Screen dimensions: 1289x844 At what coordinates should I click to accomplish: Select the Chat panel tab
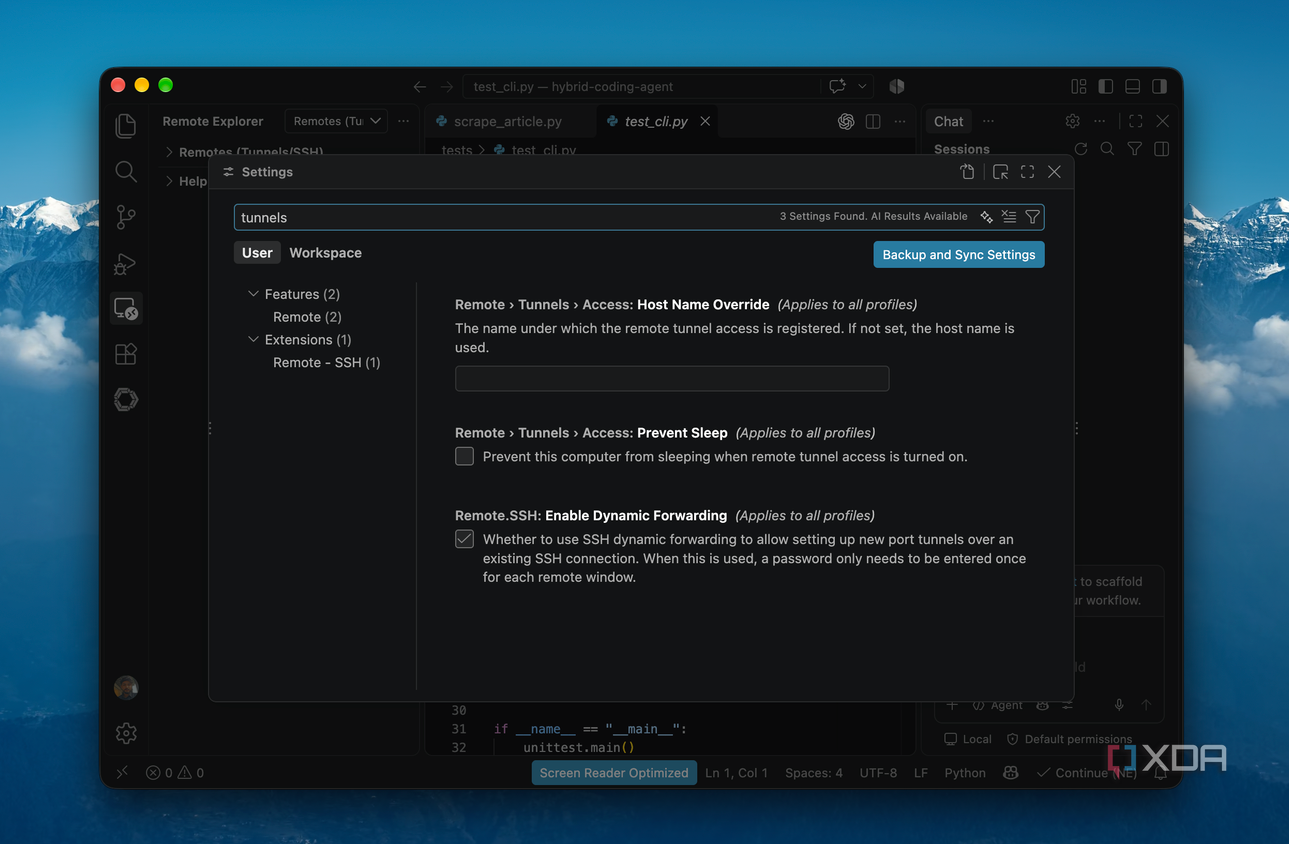[x=948, y=121]
